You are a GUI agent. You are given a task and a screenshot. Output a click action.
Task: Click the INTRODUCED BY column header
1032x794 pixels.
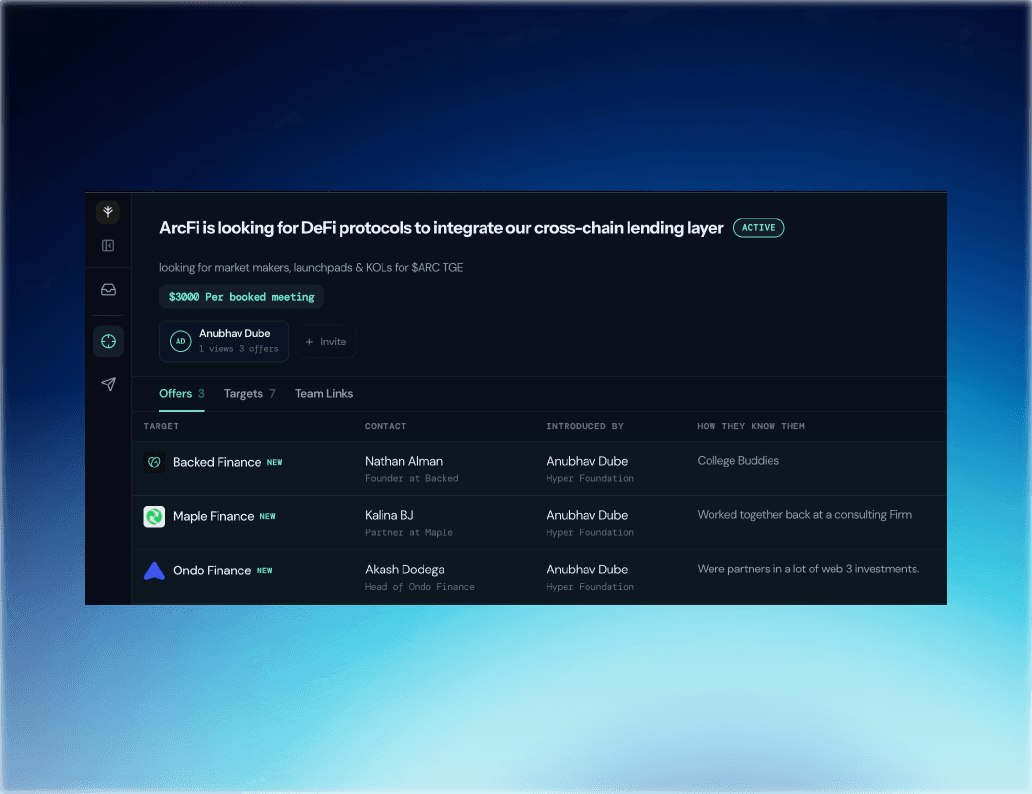(x=584, y=427)
